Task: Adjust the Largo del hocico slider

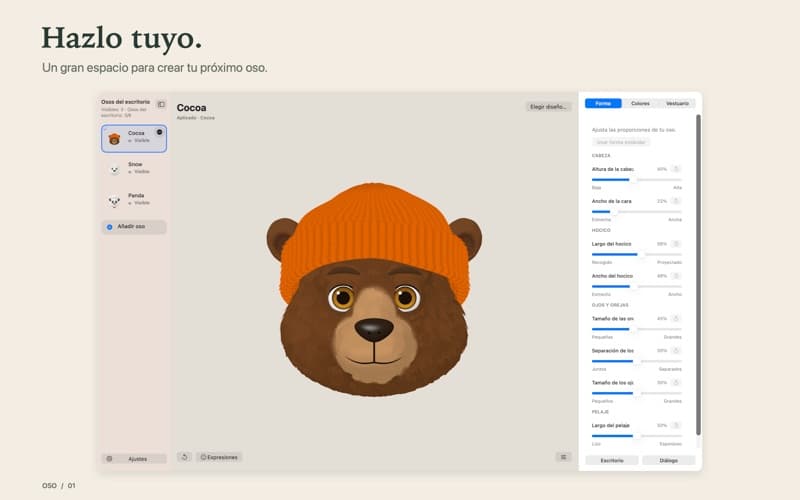Action: pos(636,254)
